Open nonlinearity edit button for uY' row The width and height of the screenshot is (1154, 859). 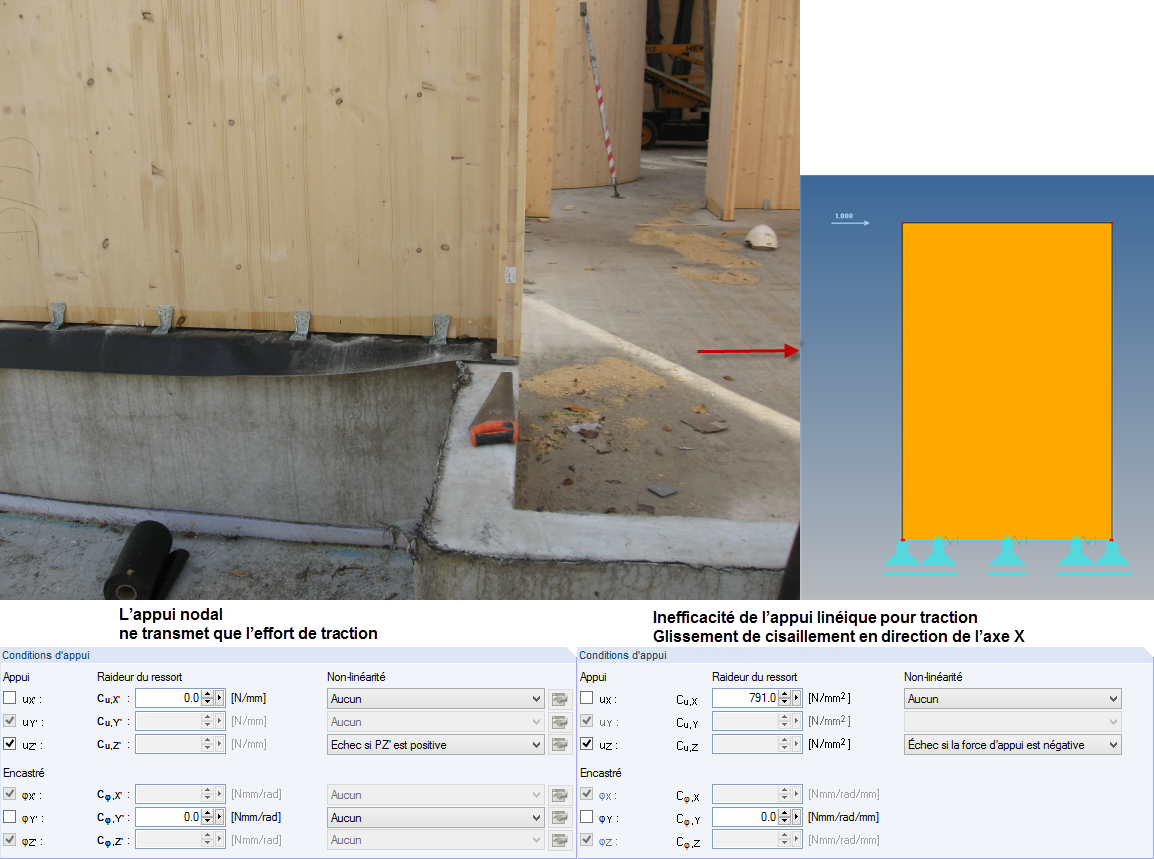click(x=559, y=721)
